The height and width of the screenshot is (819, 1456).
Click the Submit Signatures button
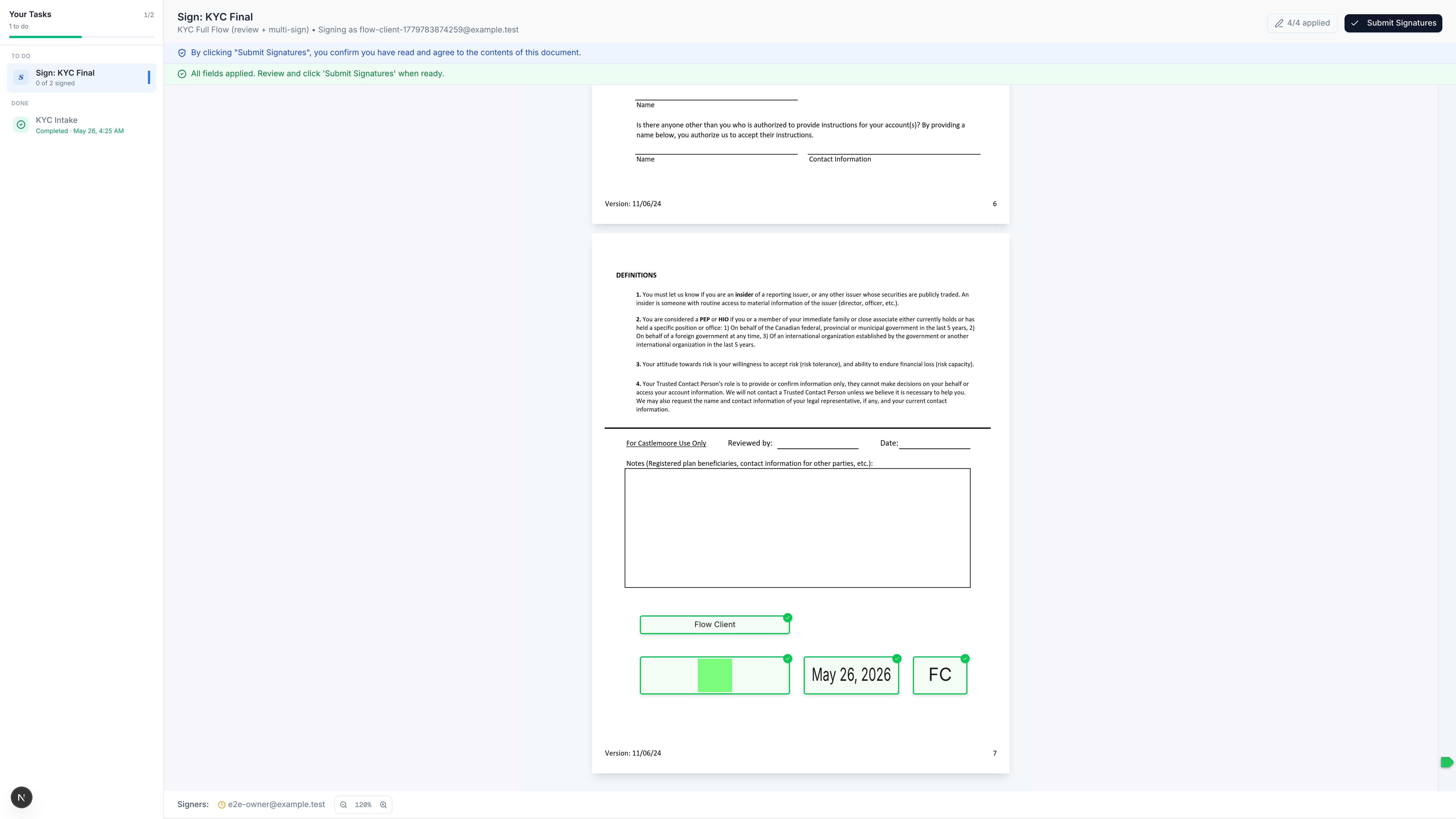coord(1393,23)
